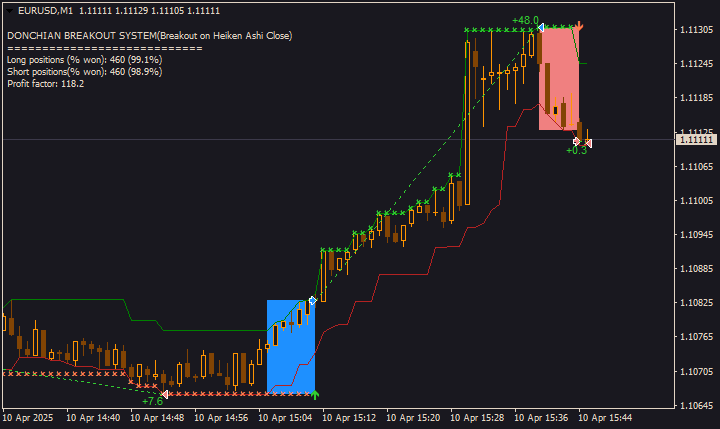Click the 1.11305 price scale label
This screenshot has width=720, height=429.
[x=695, y=30]
